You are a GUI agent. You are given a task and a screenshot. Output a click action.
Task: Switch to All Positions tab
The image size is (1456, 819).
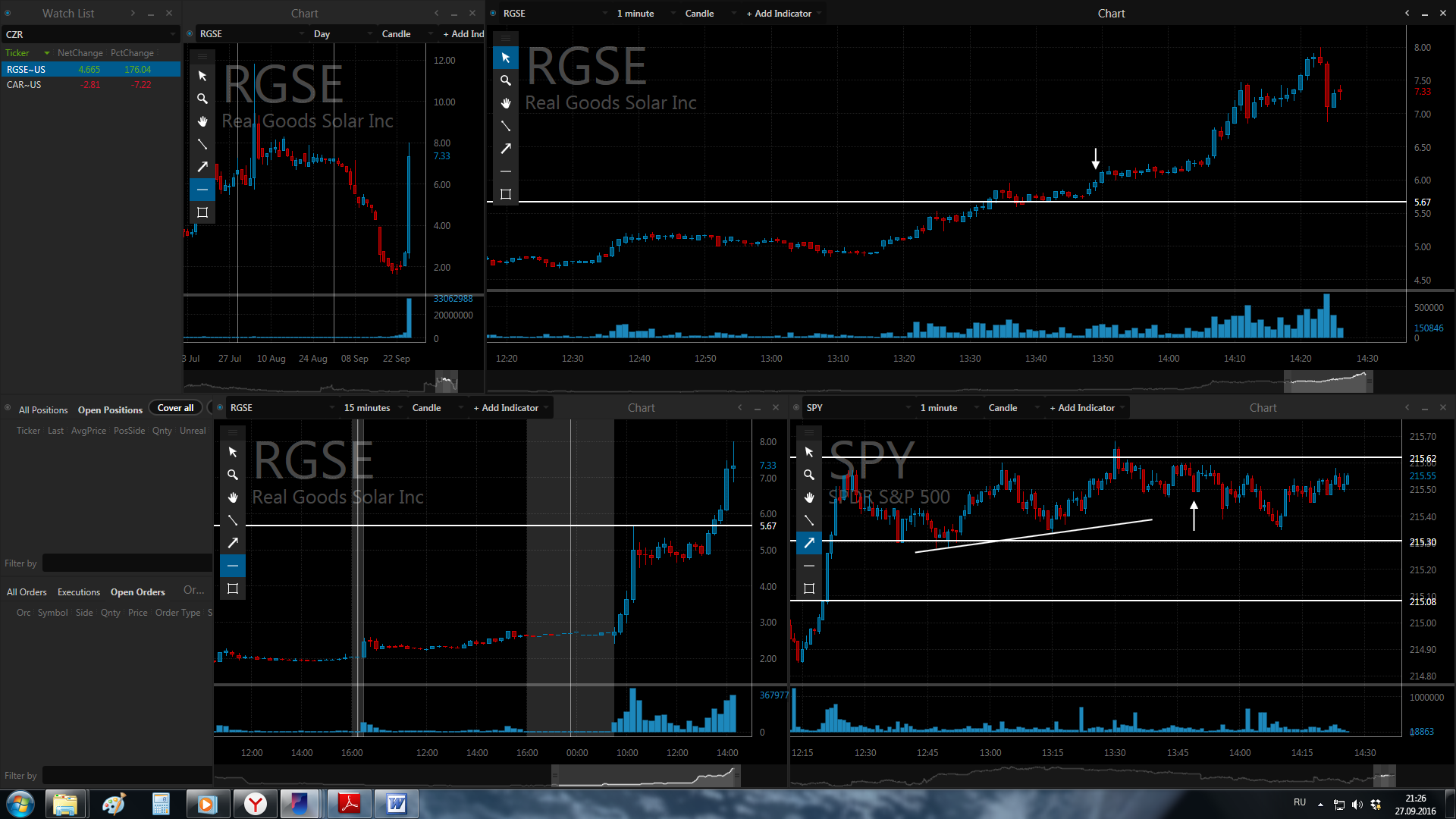coord(43,409)
